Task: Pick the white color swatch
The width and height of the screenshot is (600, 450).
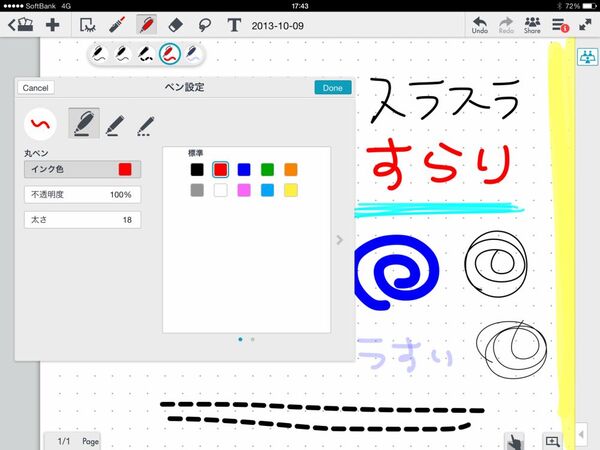Action: [x=220, y=190]
